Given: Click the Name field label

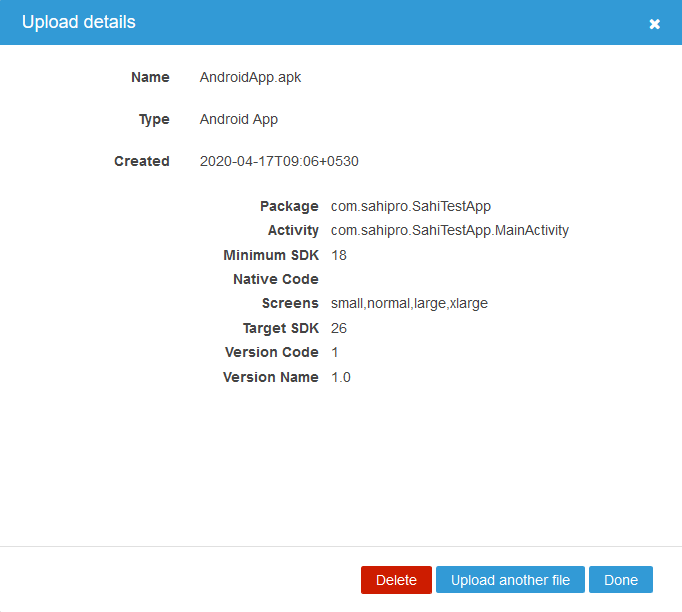Looking at the screenshot, I should [150, 78].
